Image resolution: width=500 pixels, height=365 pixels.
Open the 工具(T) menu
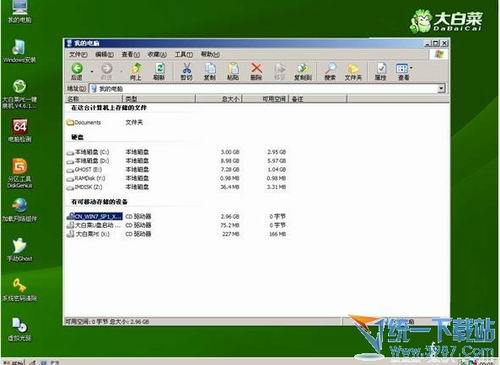[x=184, y=54]
